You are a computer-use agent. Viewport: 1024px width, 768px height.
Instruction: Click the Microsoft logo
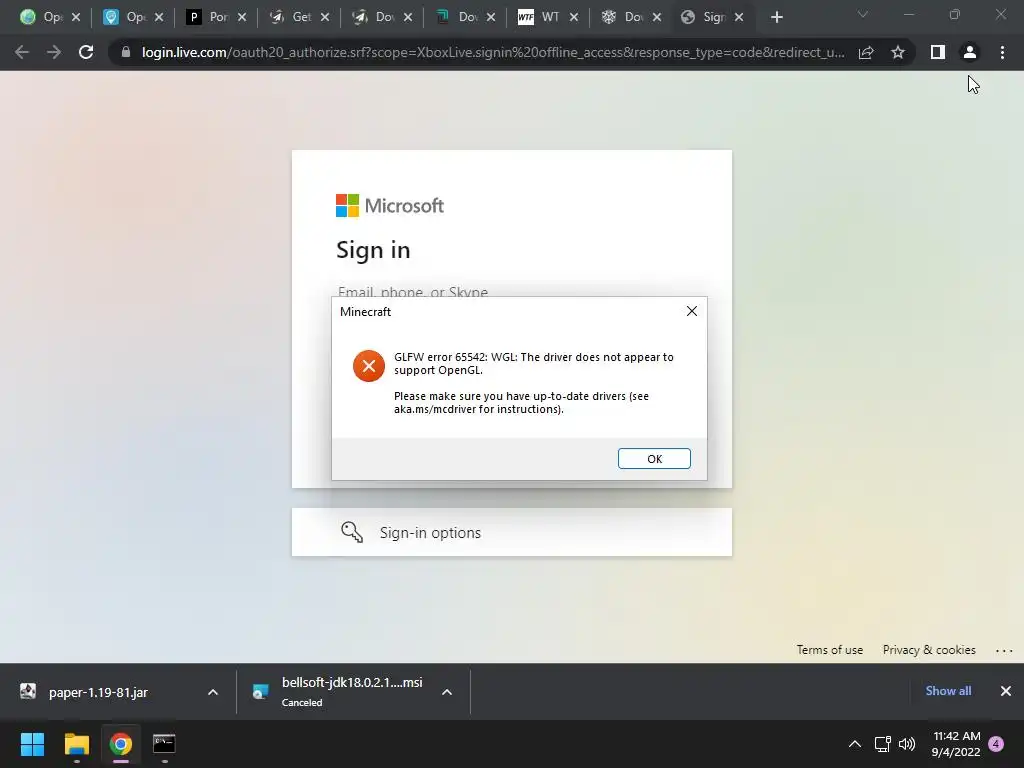[x=390, y=206]
